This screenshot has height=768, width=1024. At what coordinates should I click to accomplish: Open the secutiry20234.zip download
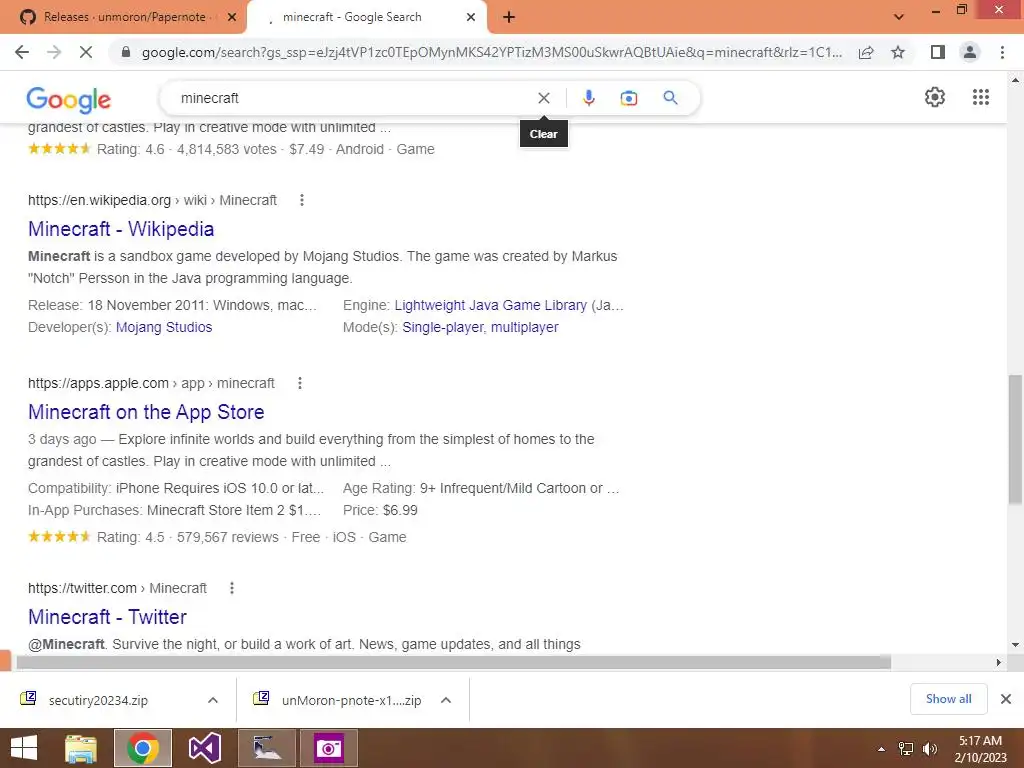98,700
